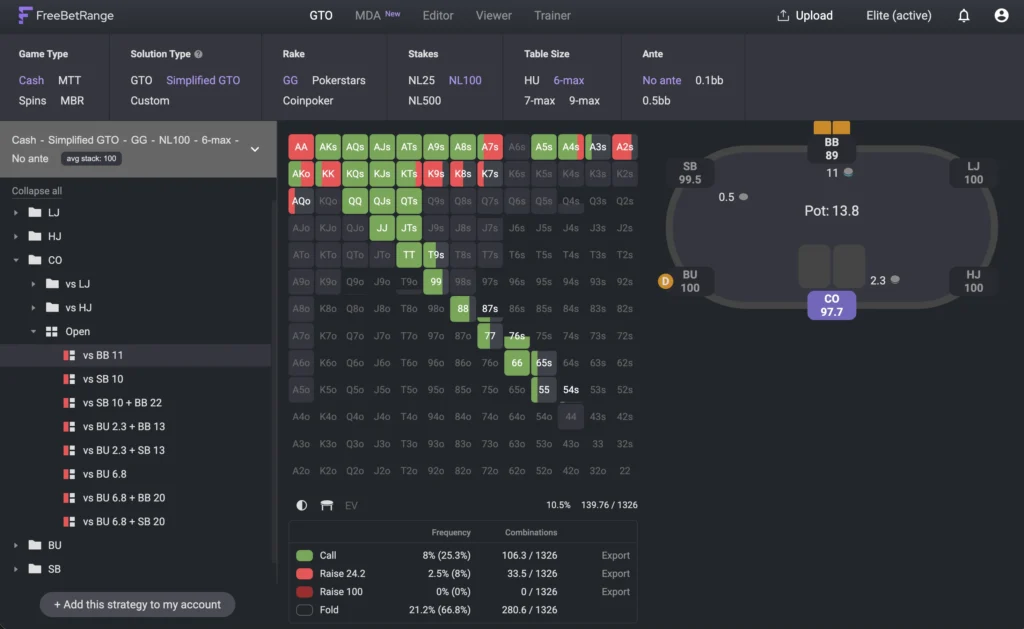Select the AA hand cell in grid
The height and width of the screenshot is (629, 1024).
301,147
